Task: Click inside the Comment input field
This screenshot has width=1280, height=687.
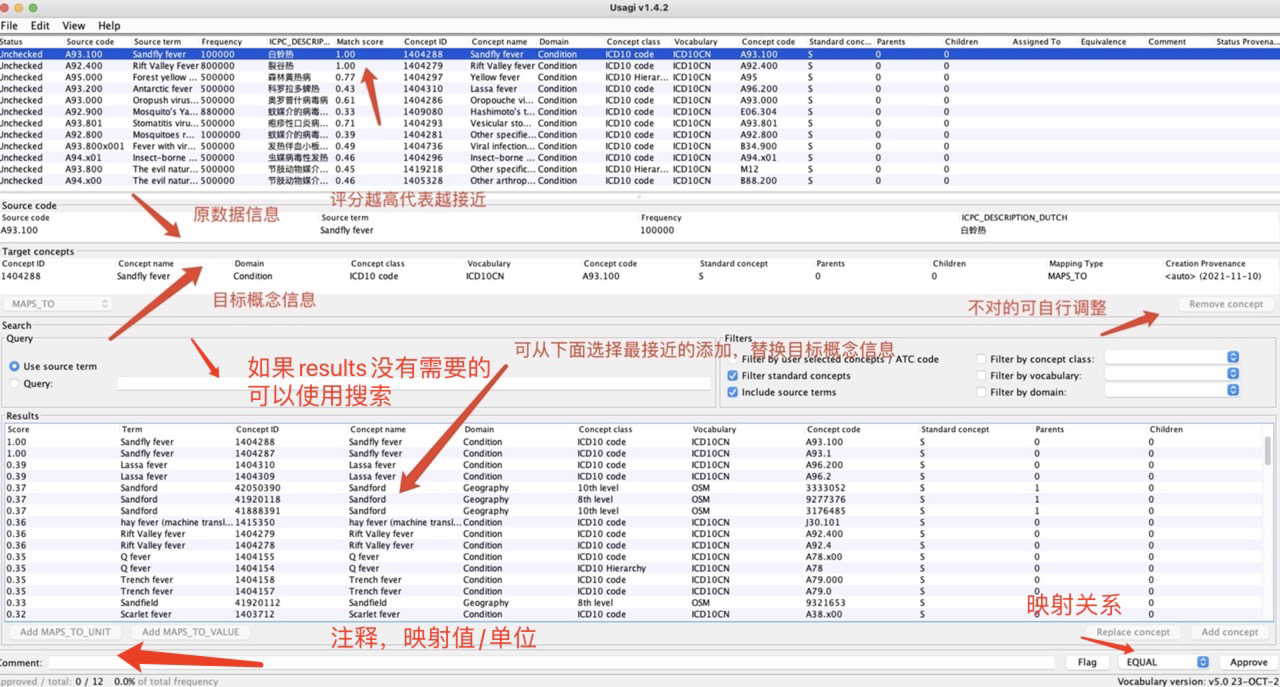Action: point(500,662)
